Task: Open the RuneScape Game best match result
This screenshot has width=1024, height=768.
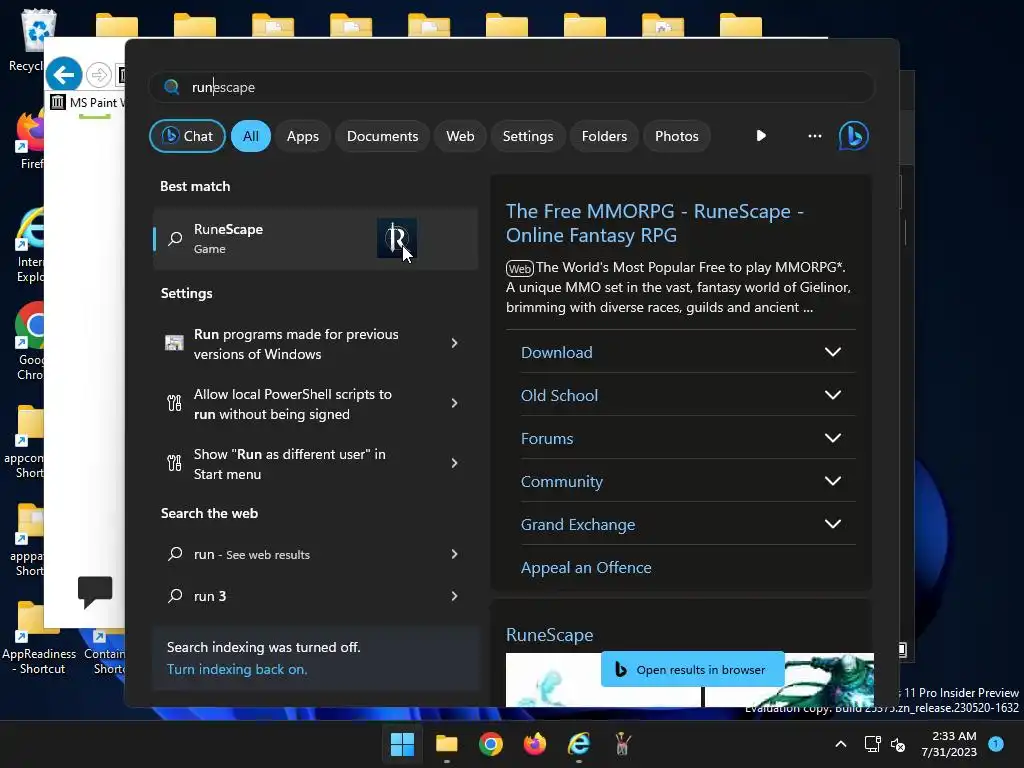Action: click(315, 239)
